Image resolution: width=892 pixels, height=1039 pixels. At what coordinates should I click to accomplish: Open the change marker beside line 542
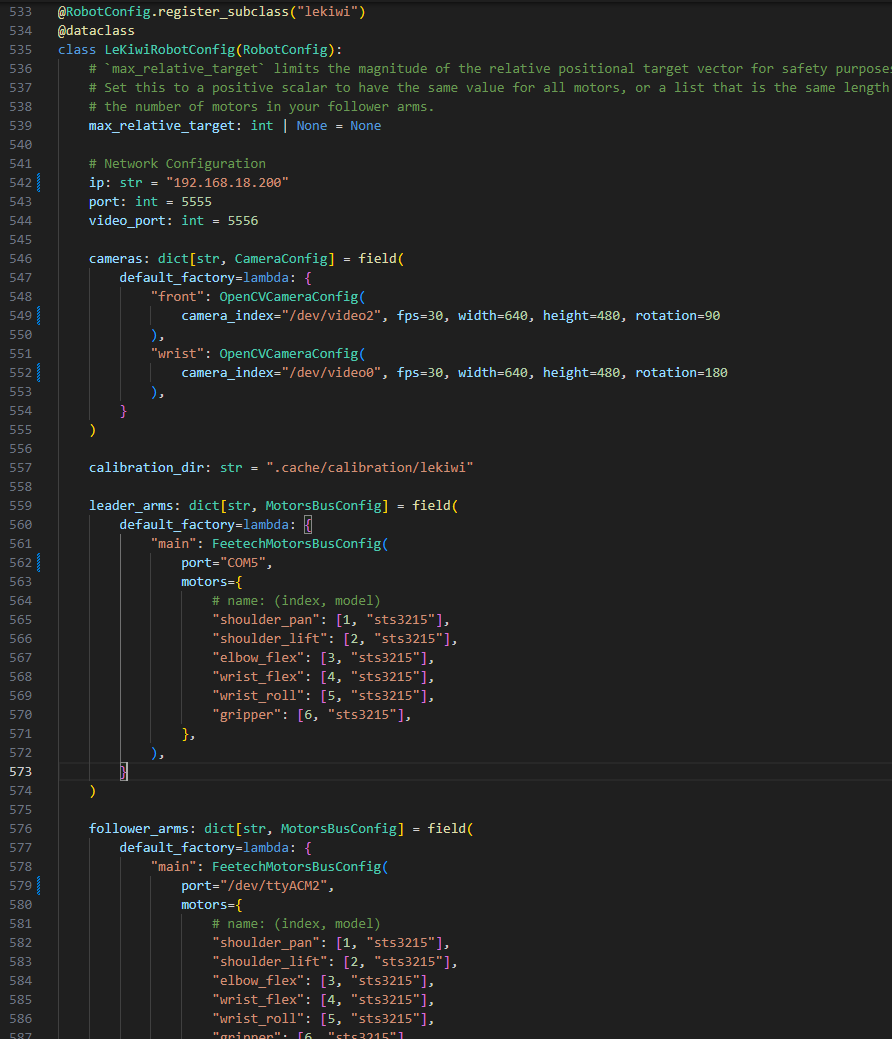[x=38, y=183]
